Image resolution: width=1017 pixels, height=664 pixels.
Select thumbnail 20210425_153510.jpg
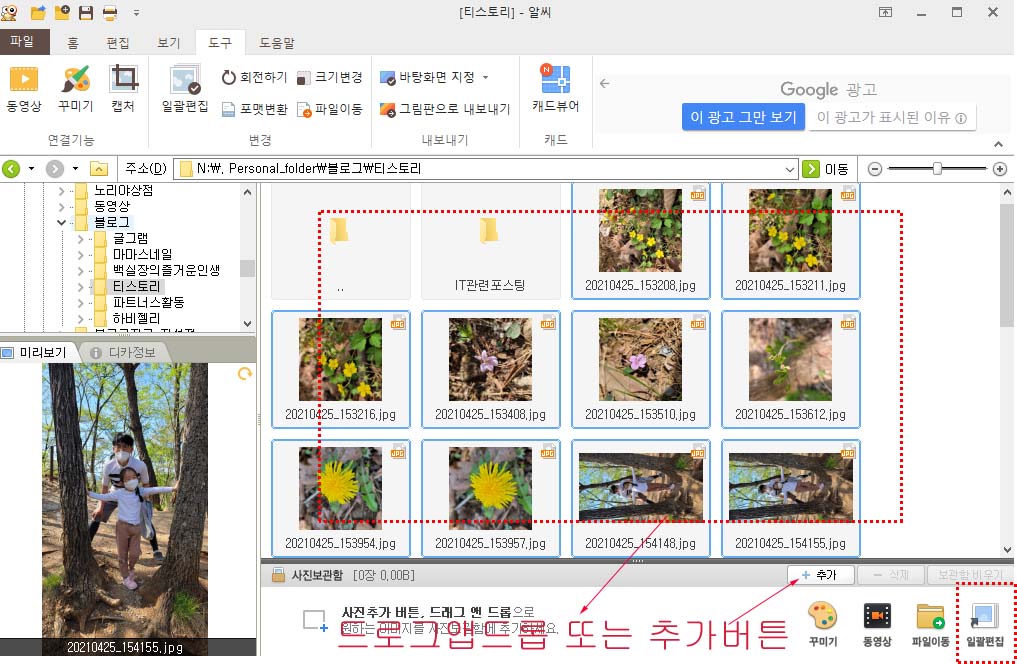[x=641, y=369]
